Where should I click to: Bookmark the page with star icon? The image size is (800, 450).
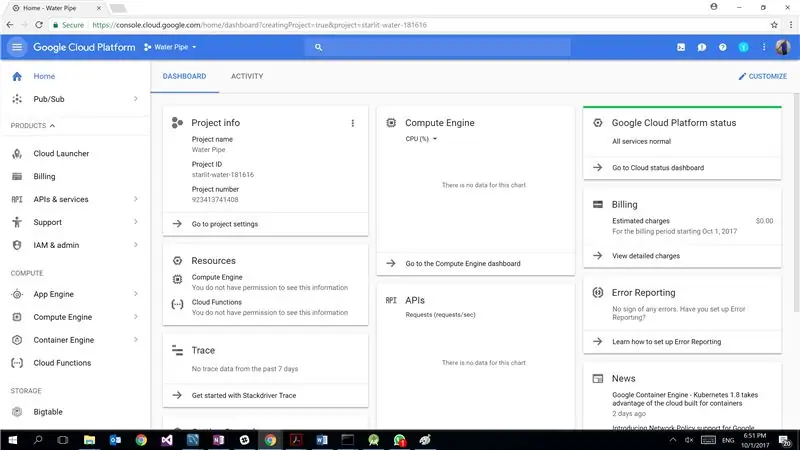tap(774, 24)
